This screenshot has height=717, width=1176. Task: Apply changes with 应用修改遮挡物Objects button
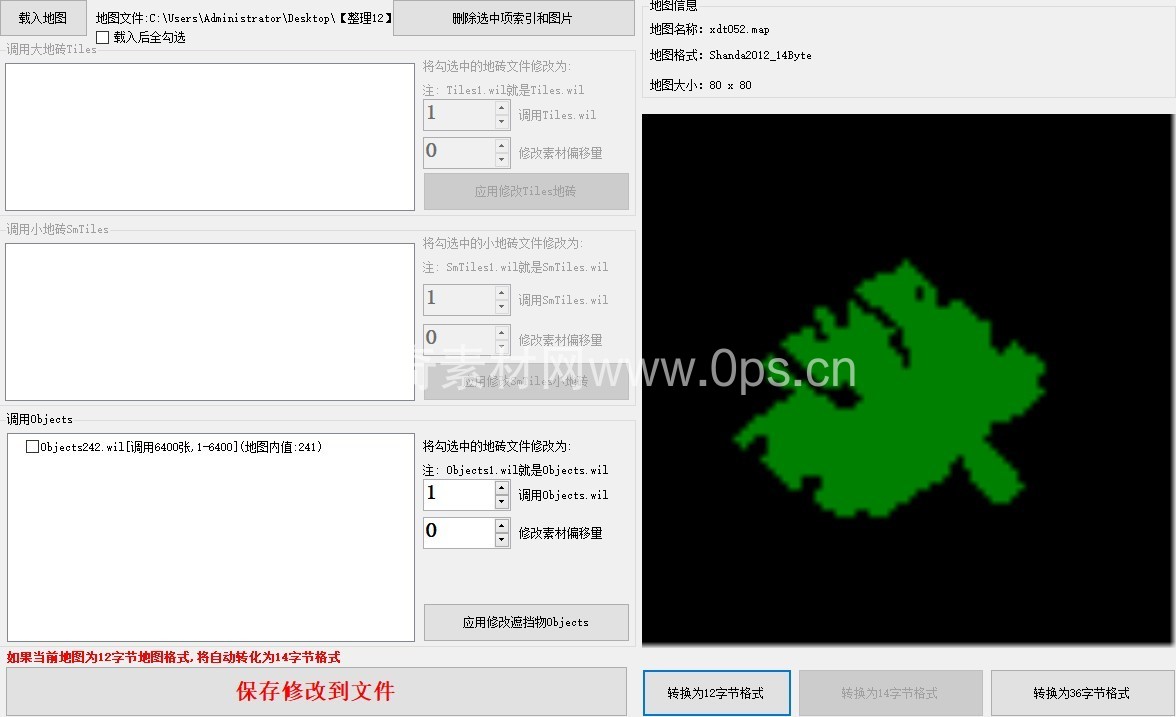click(526, 622)
